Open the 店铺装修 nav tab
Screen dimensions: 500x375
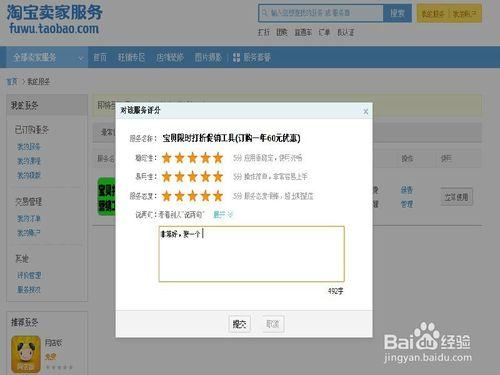tap(170, 57)
